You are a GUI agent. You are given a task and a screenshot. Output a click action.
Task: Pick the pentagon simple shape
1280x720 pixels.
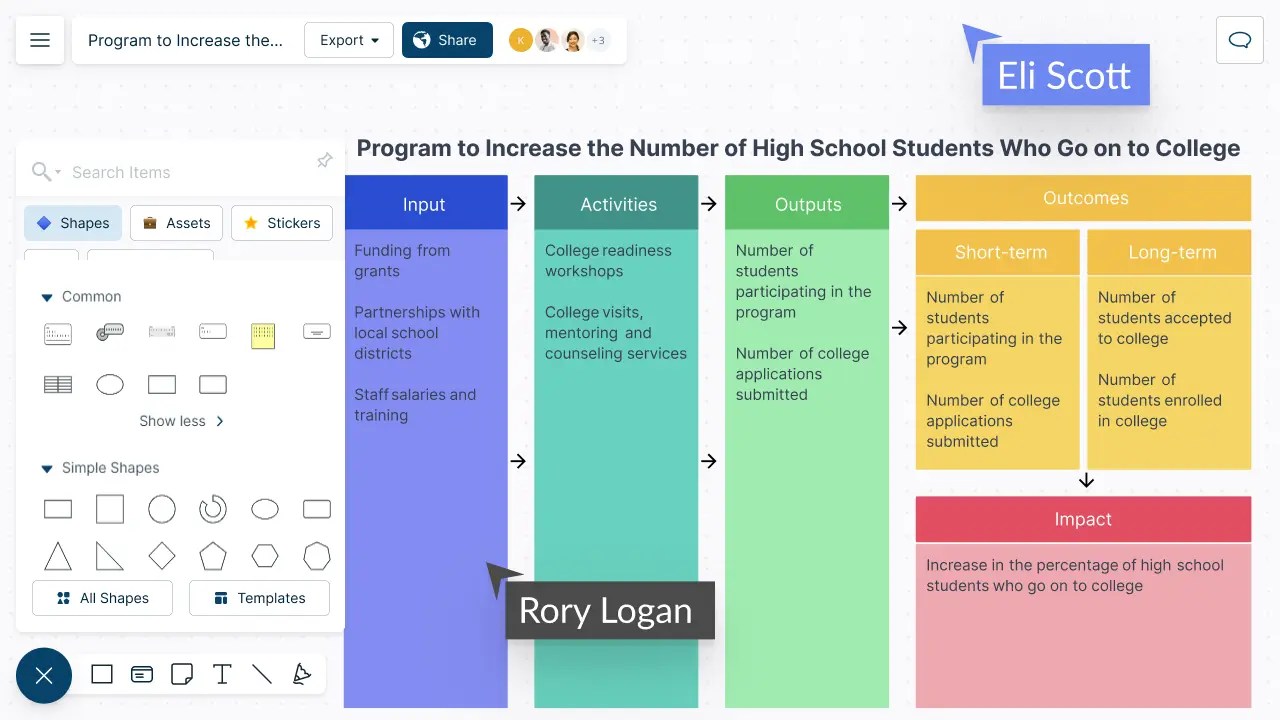(213, 556)
